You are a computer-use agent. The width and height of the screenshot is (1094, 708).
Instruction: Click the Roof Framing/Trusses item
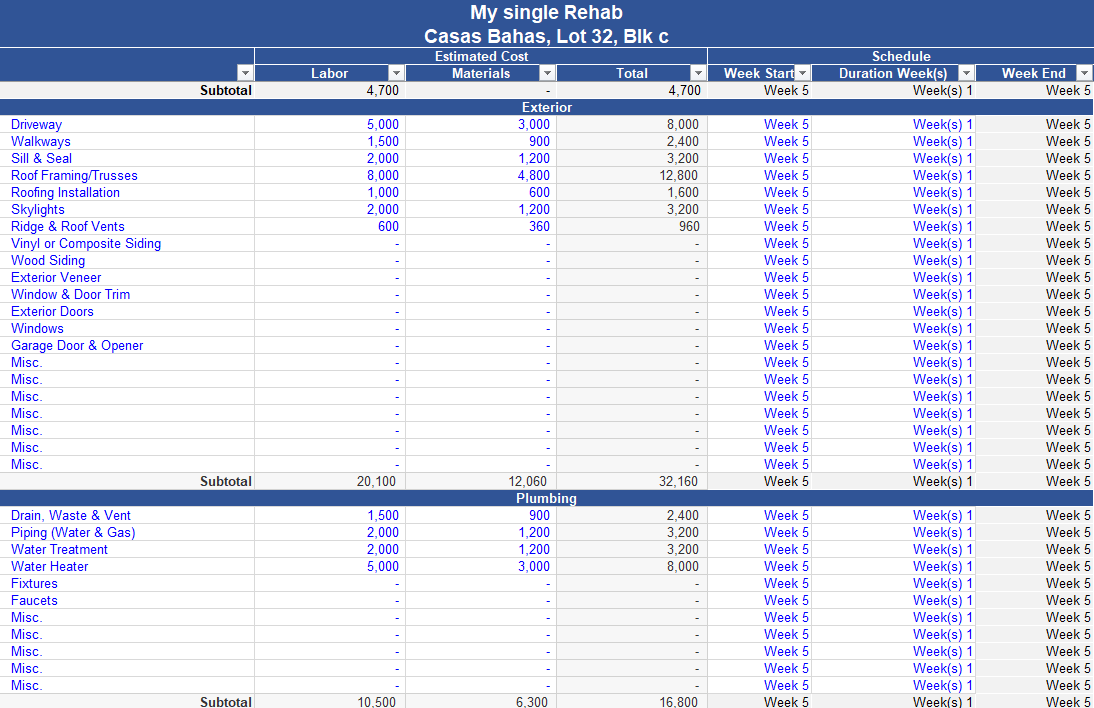pyautogui.click(x=74, y=176)
